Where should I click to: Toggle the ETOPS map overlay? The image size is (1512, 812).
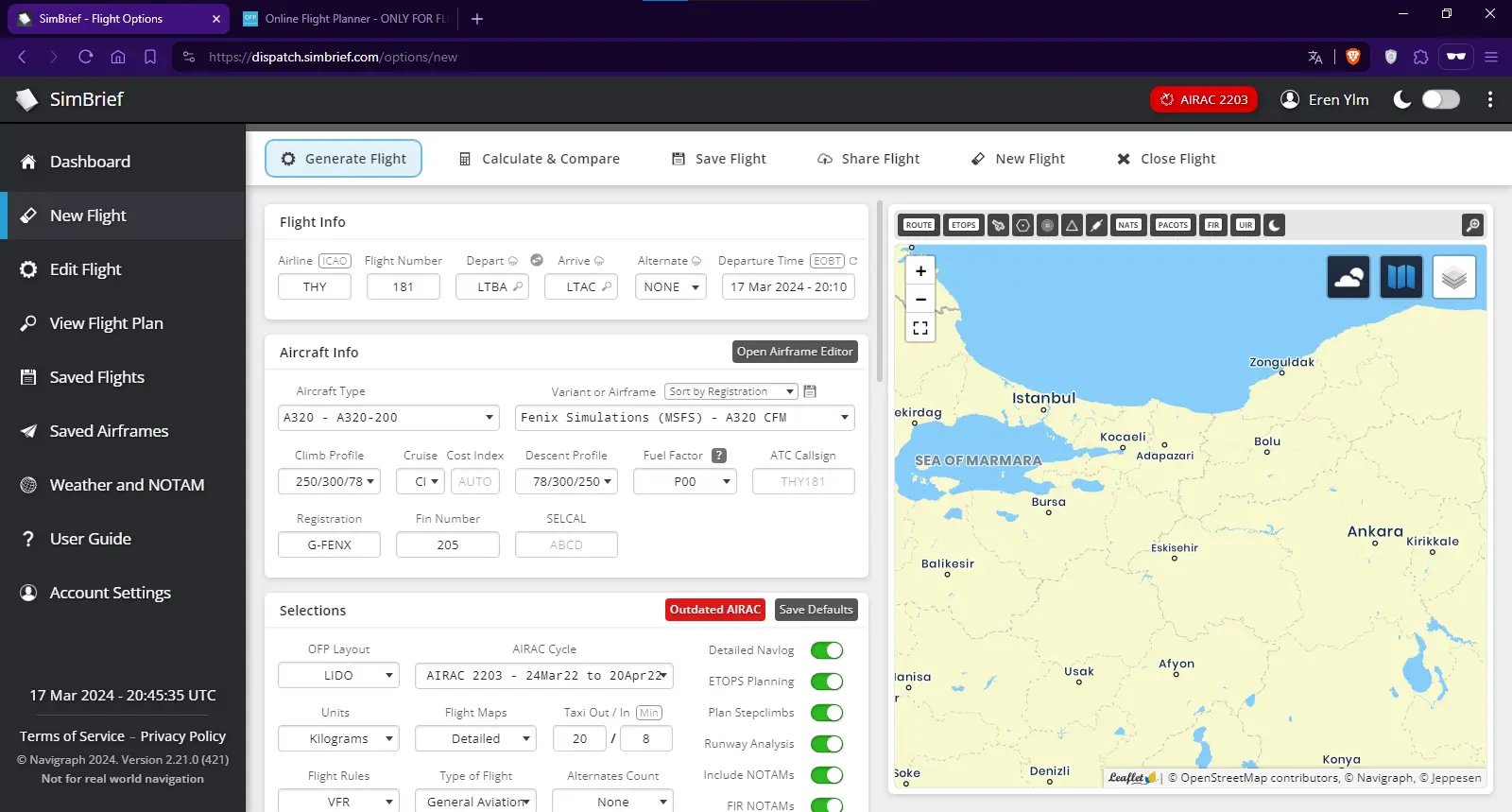pyautogui.click(x=964, y=225)
